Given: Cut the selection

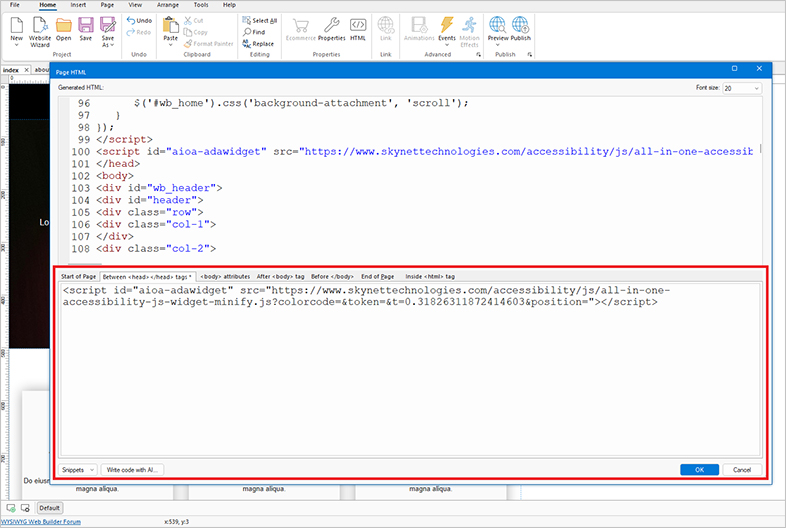Looking at the screenshot, I should pos(193,21).
